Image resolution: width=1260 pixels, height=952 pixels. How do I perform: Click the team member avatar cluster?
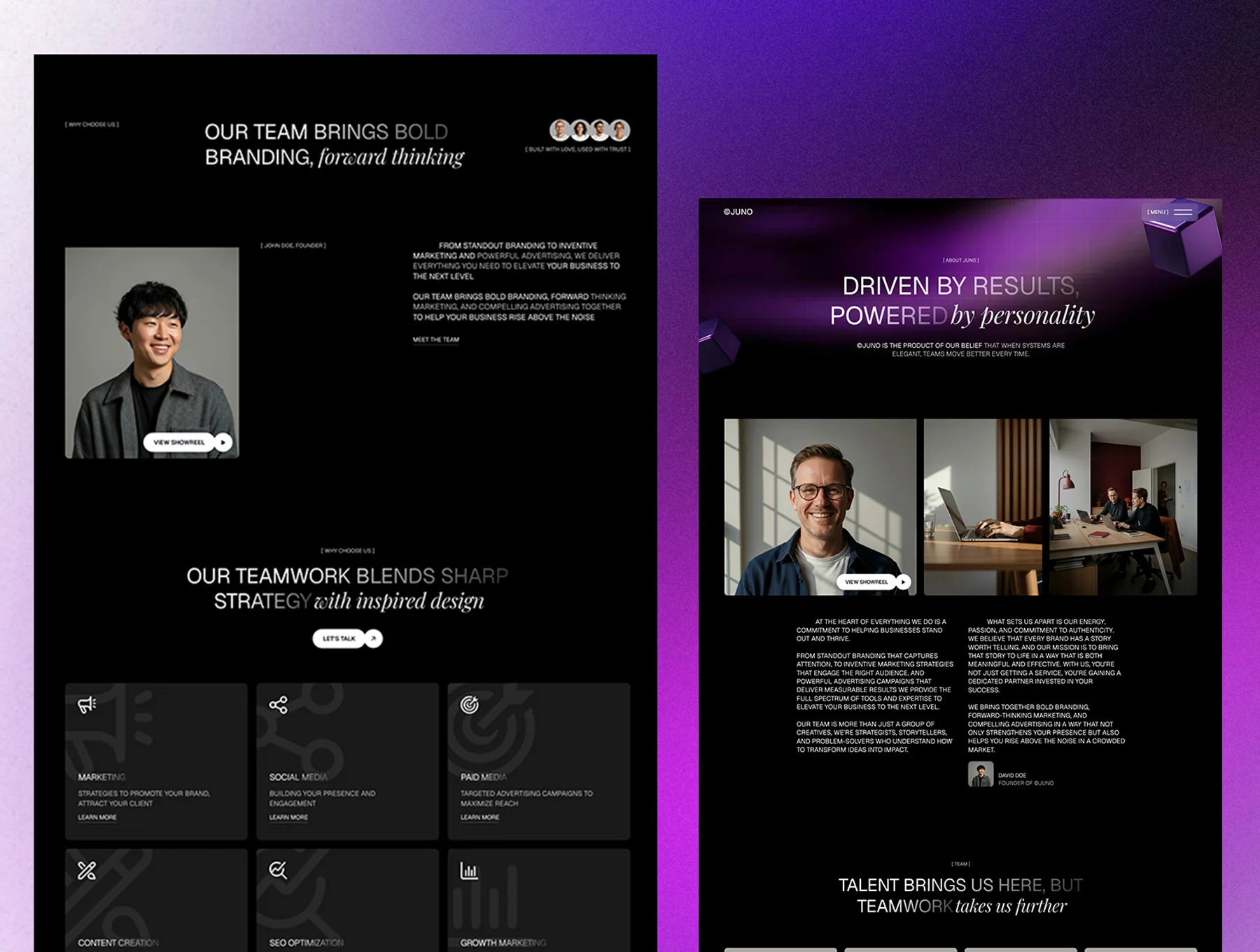pyautogui.click(x=590, y=129)
